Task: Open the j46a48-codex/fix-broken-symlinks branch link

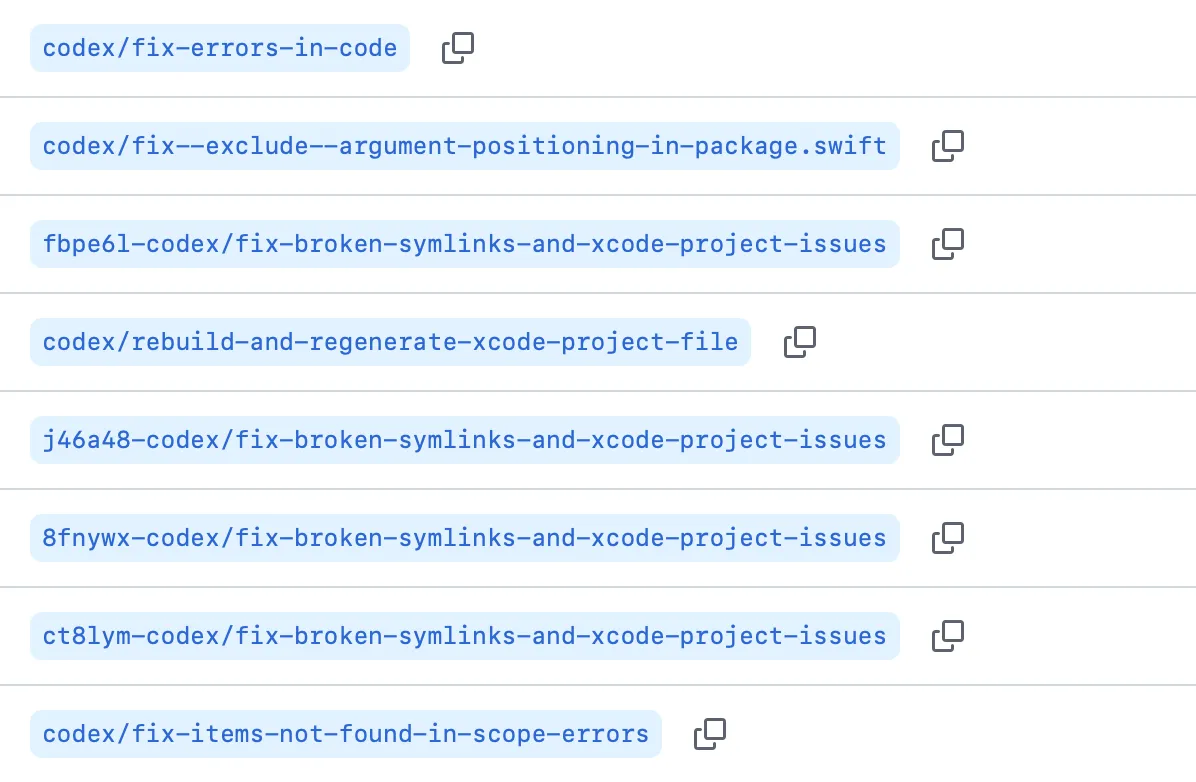Action: pos(464,440)
